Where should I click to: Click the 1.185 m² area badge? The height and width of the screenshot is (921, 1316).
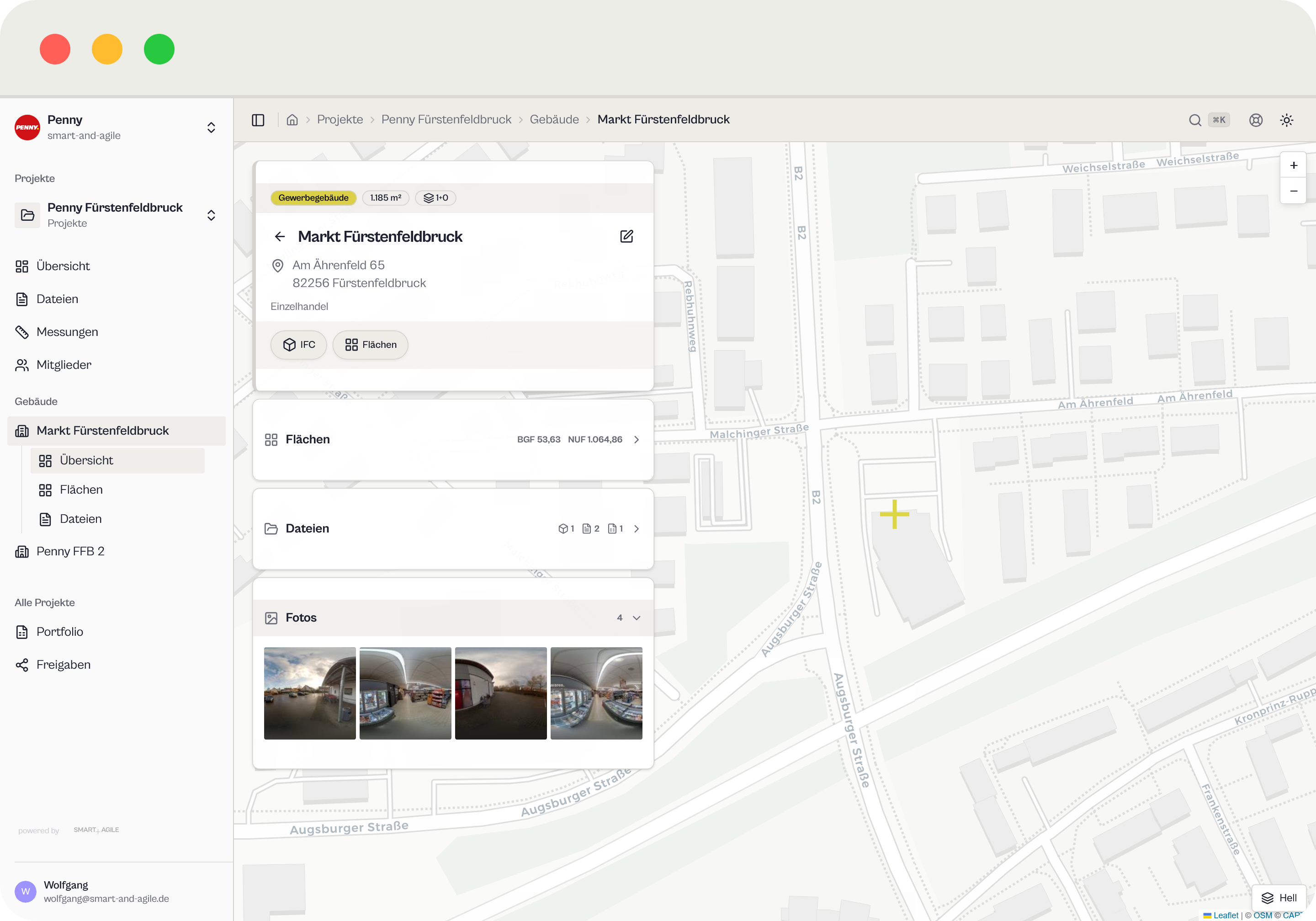coord(386,198)
